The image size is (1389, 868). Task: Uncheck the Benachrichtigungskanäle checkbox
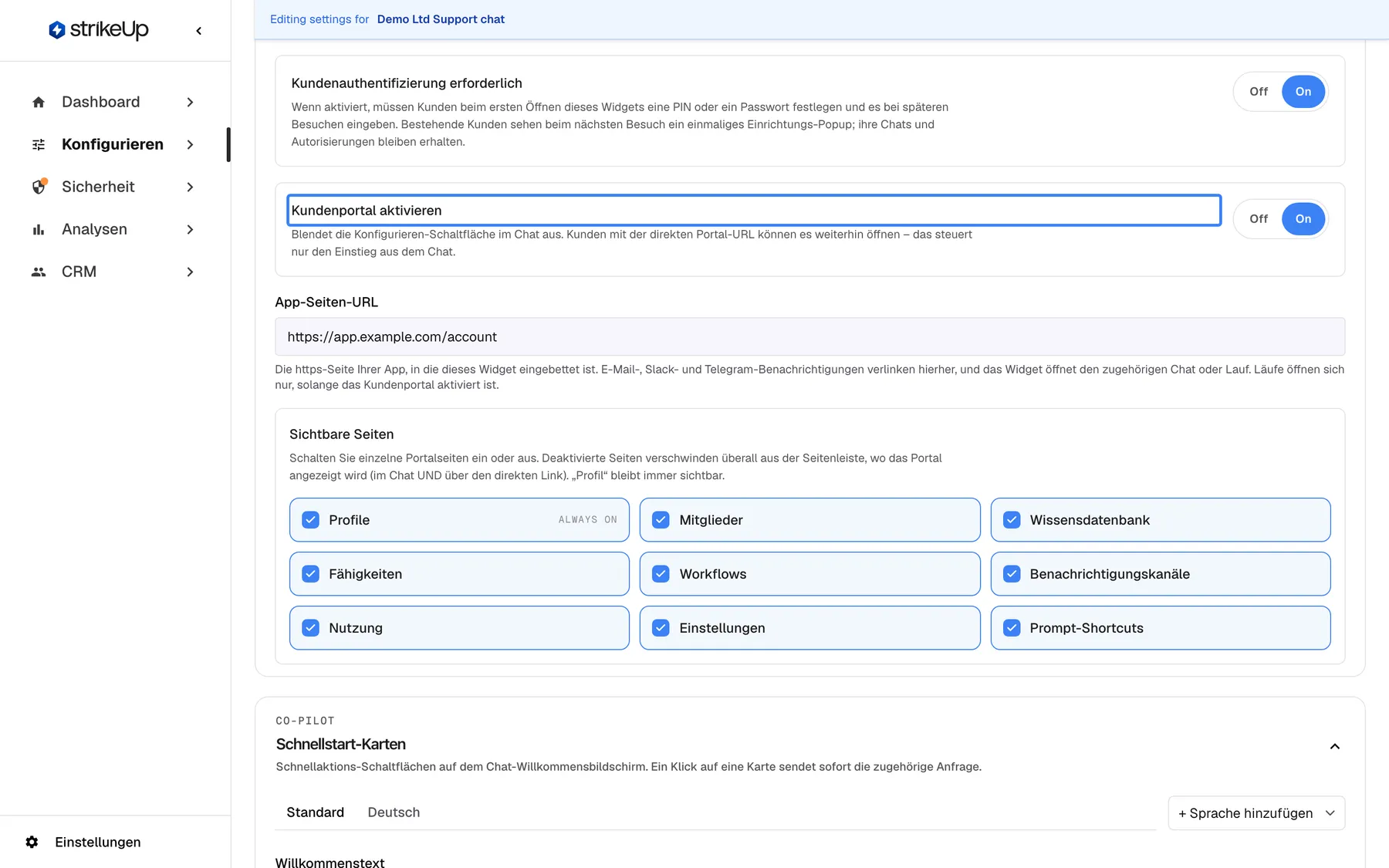pos(1012,574)
